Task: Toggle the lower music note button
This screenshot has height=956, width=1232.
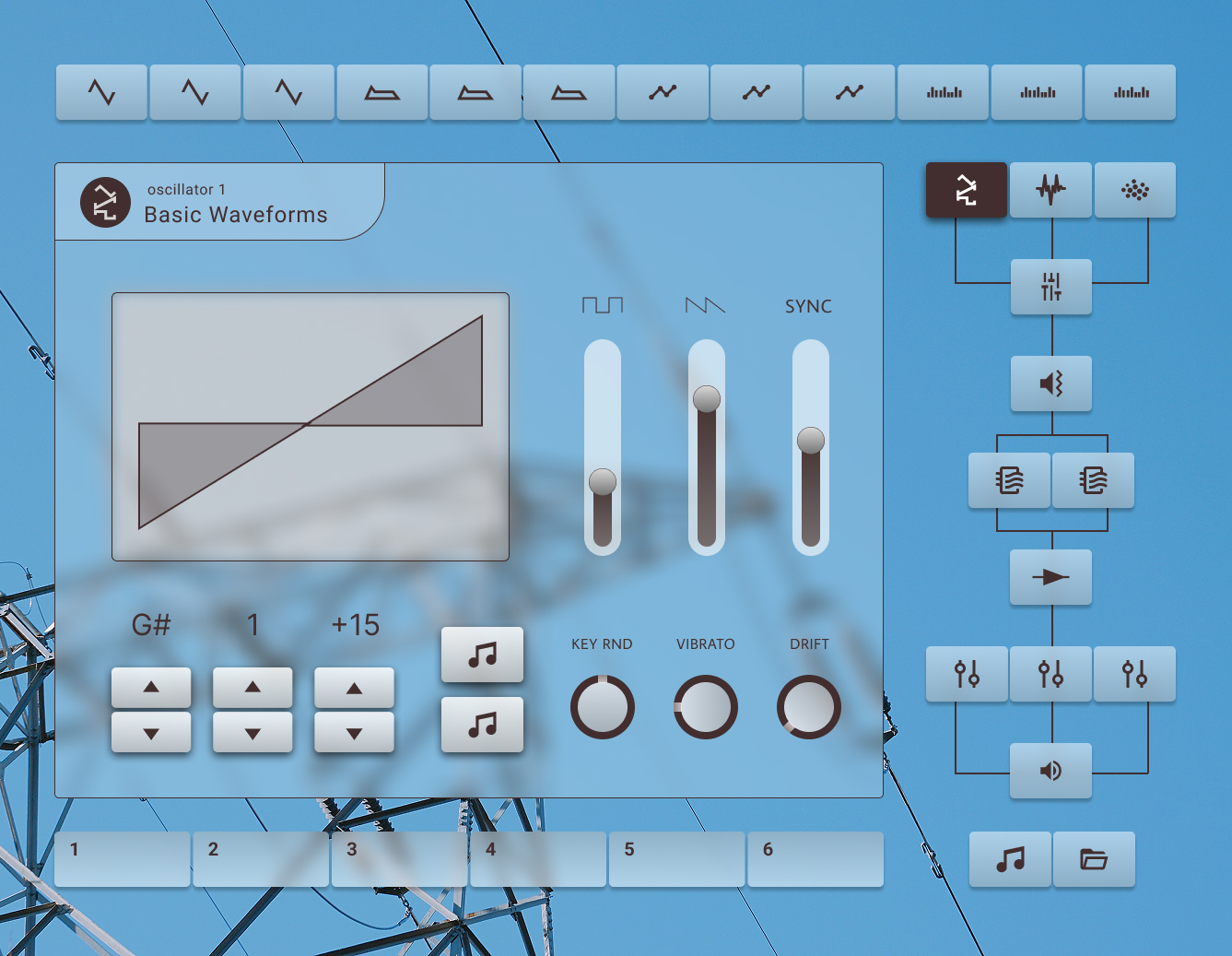Action: [x=482, y=725]
